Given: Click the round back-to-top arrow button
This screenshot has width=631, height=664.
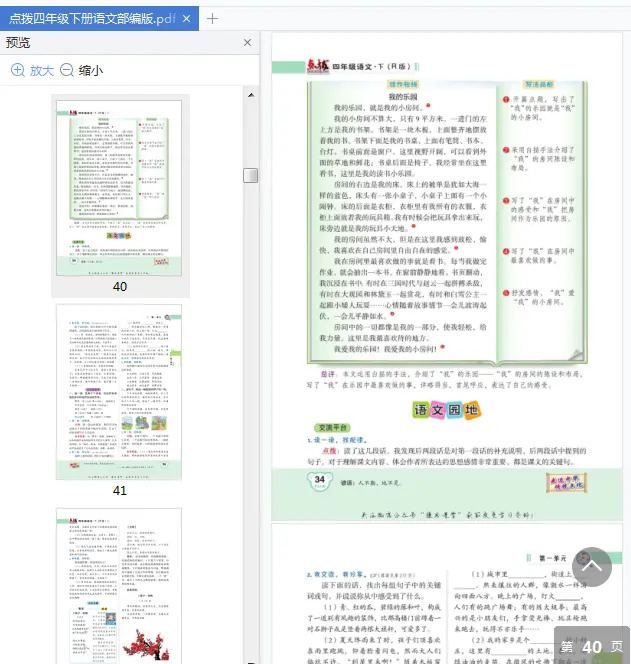Looking at the screenshot, I should point(592,567).
